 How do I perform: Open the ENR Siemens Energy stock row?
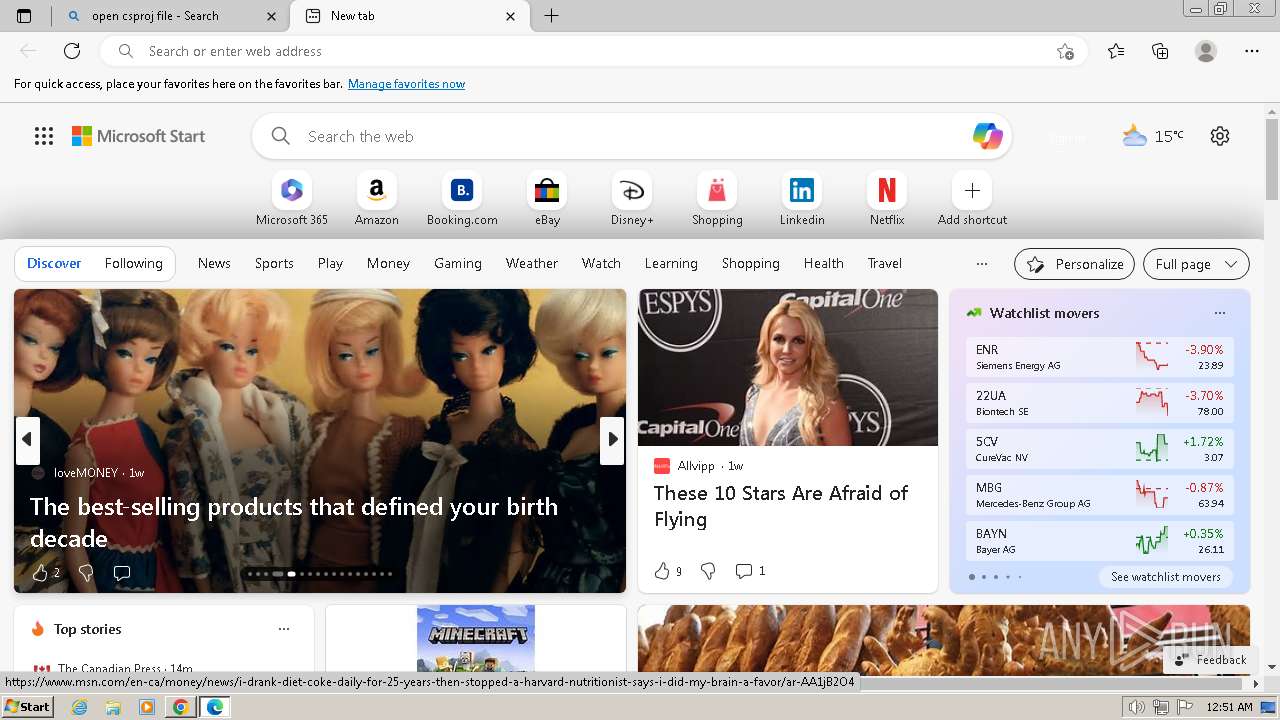1099,357
